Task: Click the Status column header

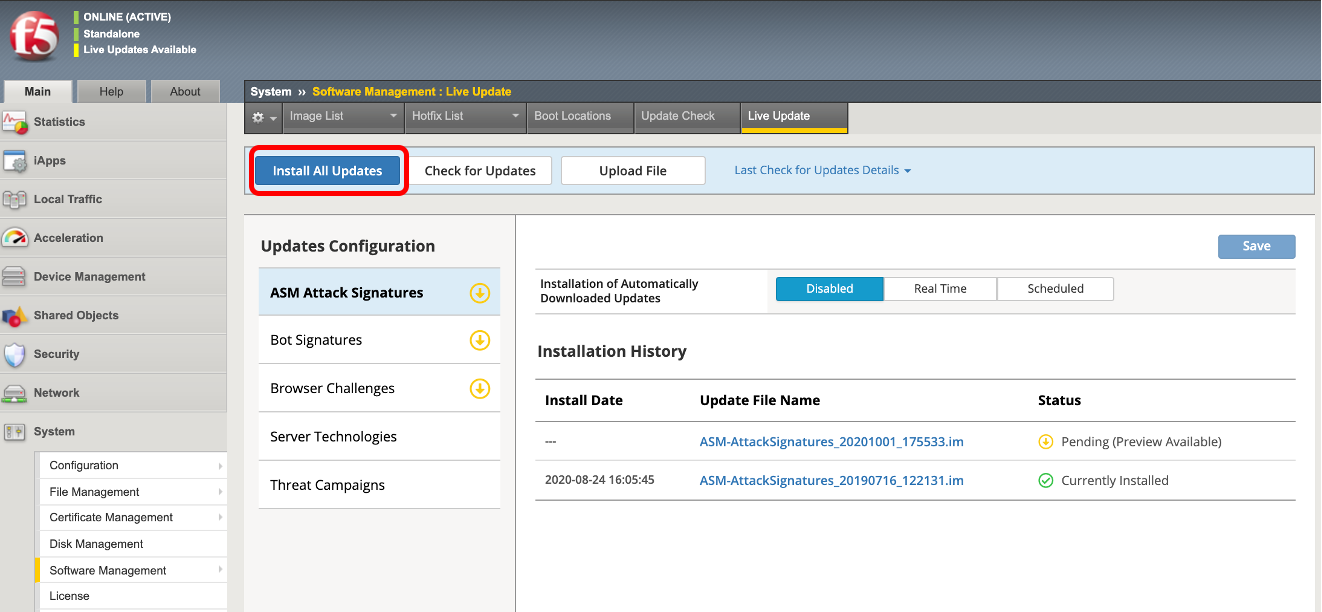Action: (1060, 400)
